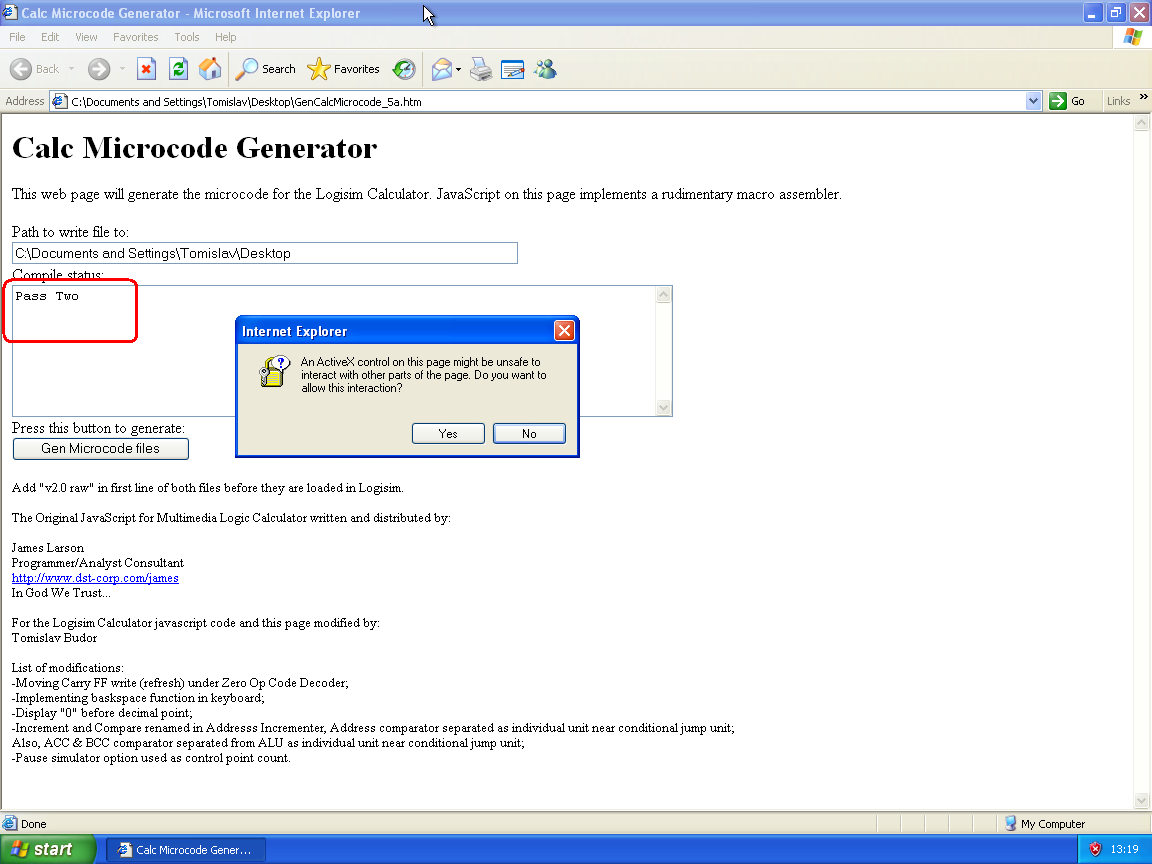Image resolution: width=1152 pixels, height=864 pixels.
Task: Click the Go button
Action: pyautogui.click(x=1068, y=101)
